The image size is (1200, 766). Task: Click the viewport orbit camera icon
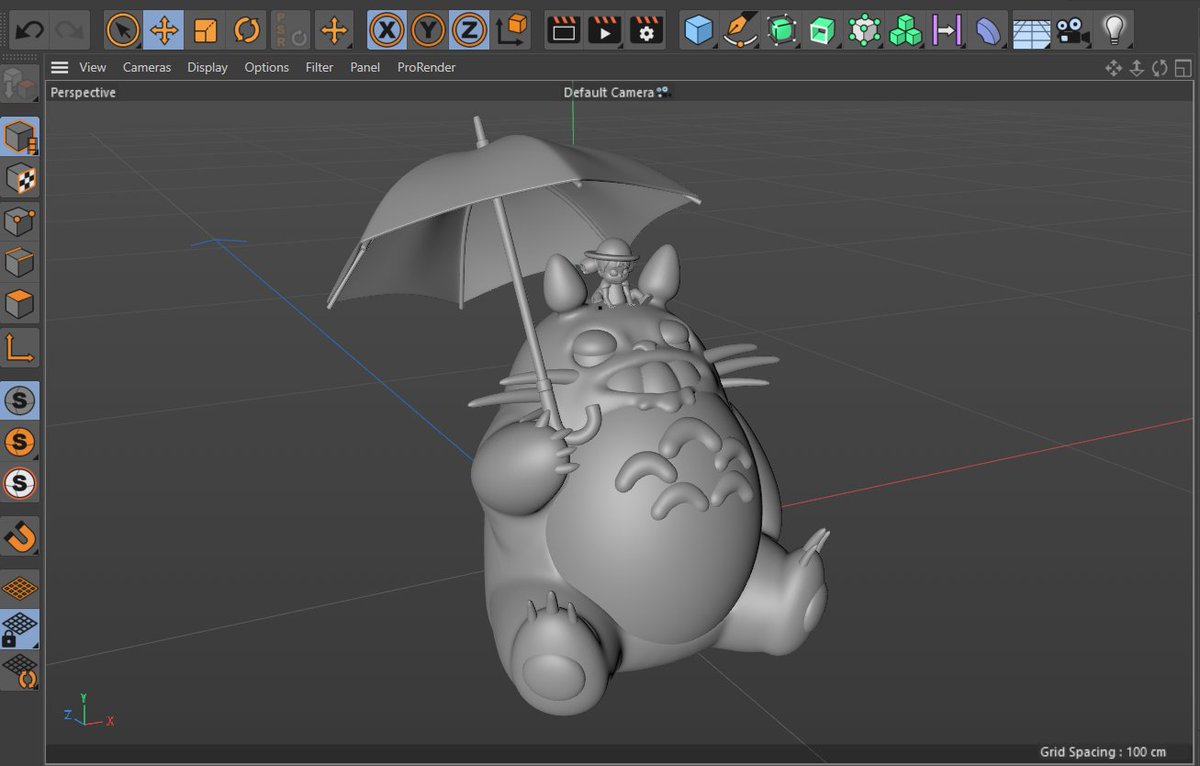pyautogui.click(x=1160, y=68)
